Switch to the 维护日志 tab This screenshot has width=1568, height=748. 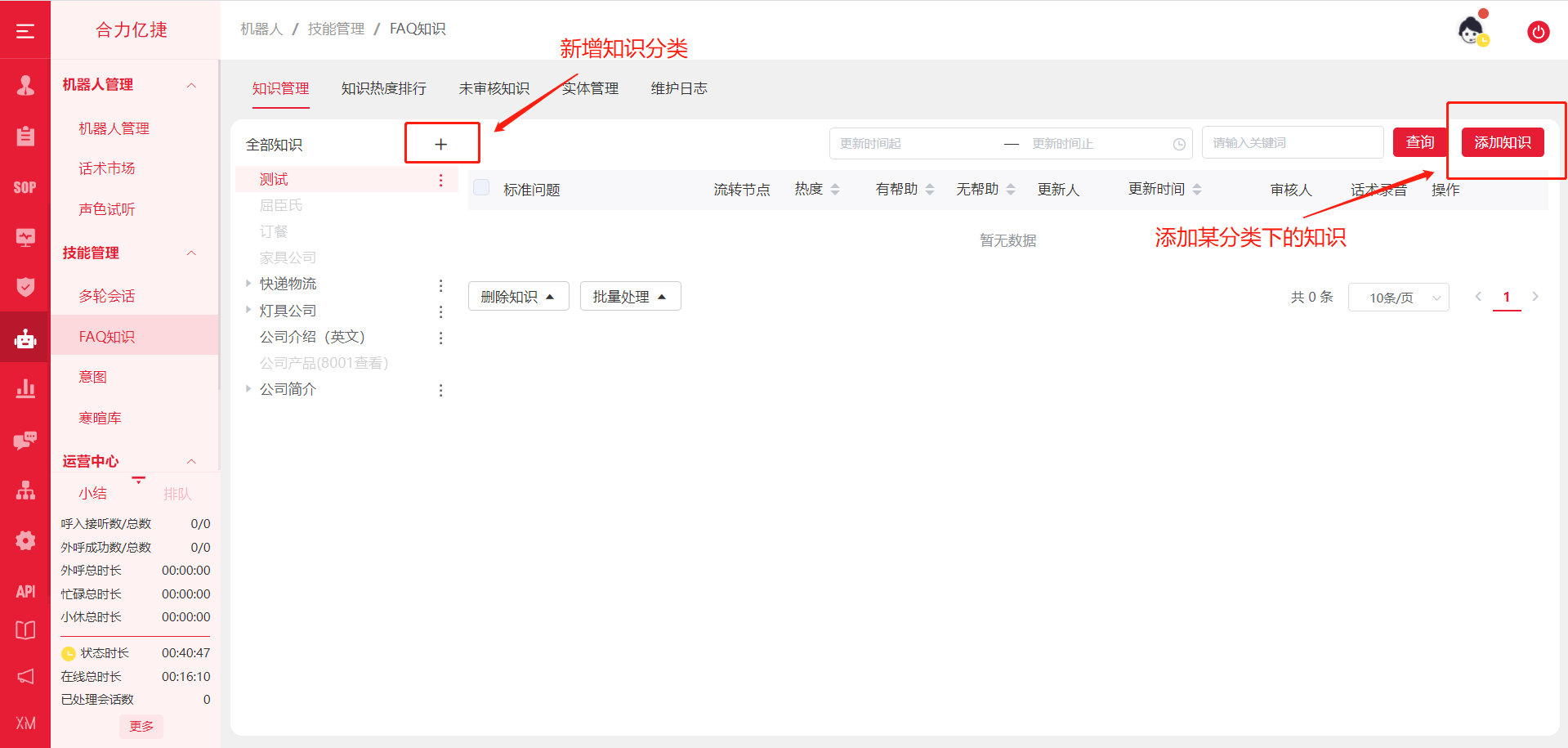pyautogui.click(x=679, y=88)
